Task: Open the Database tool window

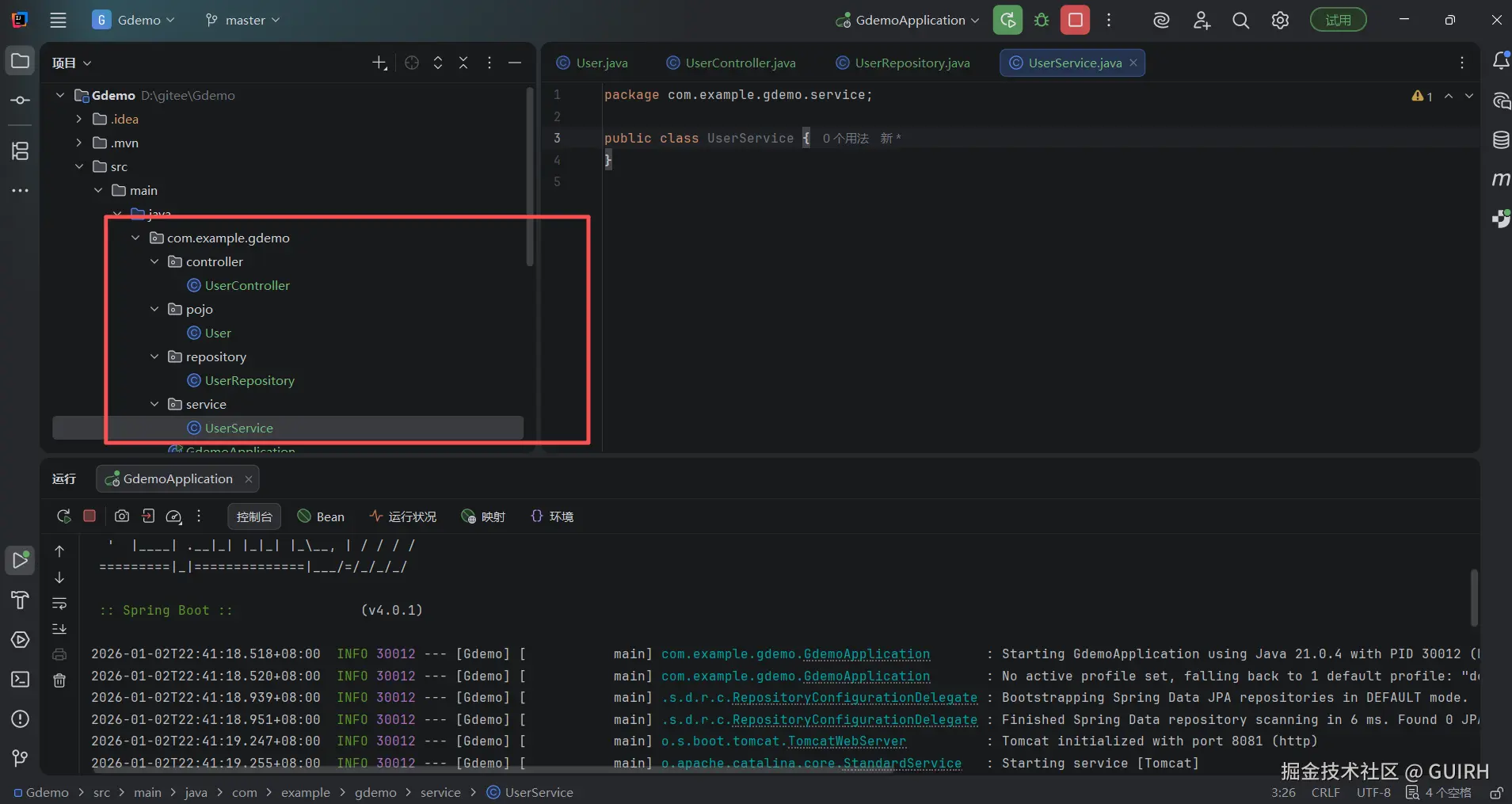Action: click(1500, 140)
